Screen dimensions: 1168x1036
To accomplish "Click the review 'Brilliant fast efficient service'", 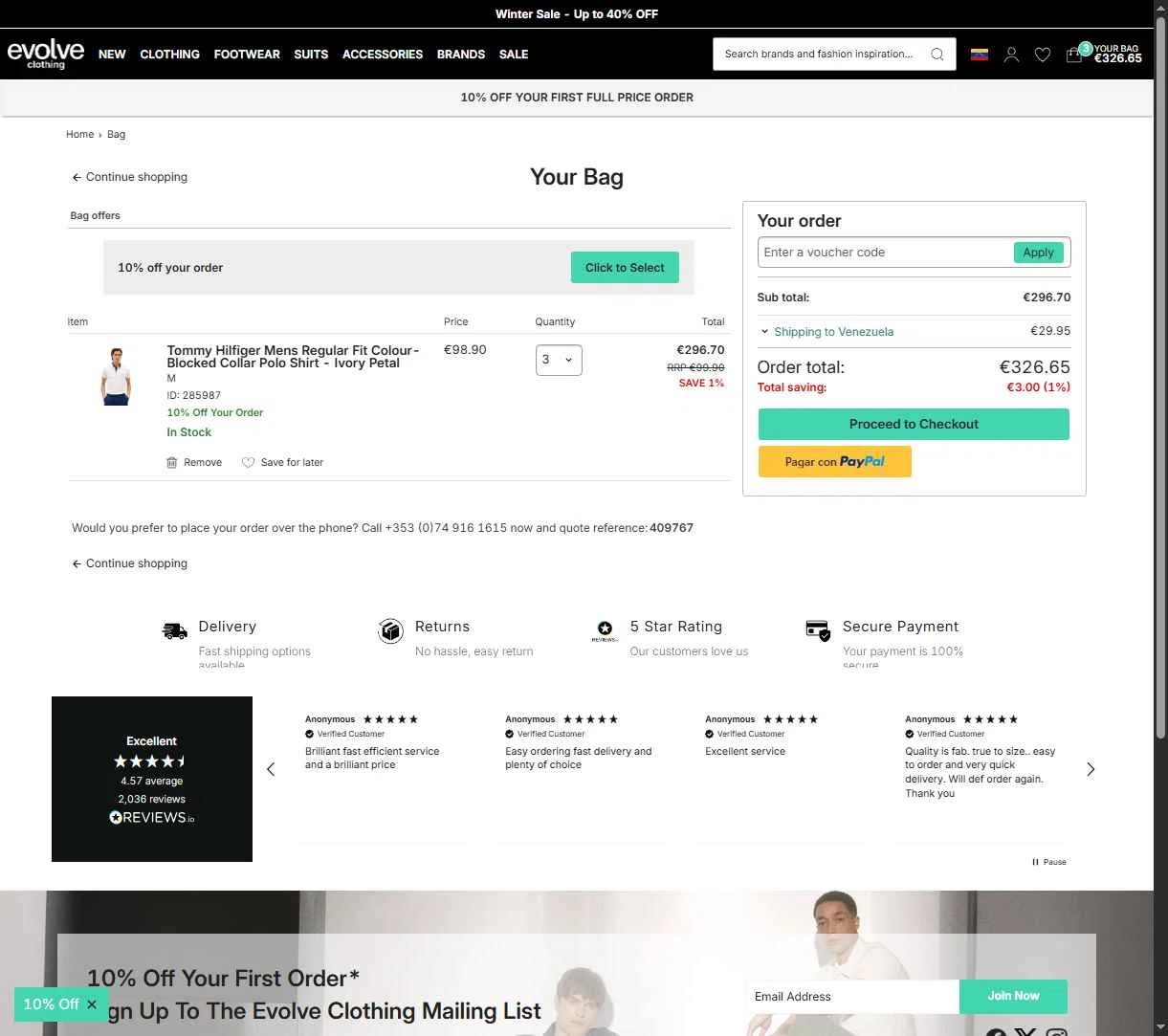I will (x=372, y=758).
